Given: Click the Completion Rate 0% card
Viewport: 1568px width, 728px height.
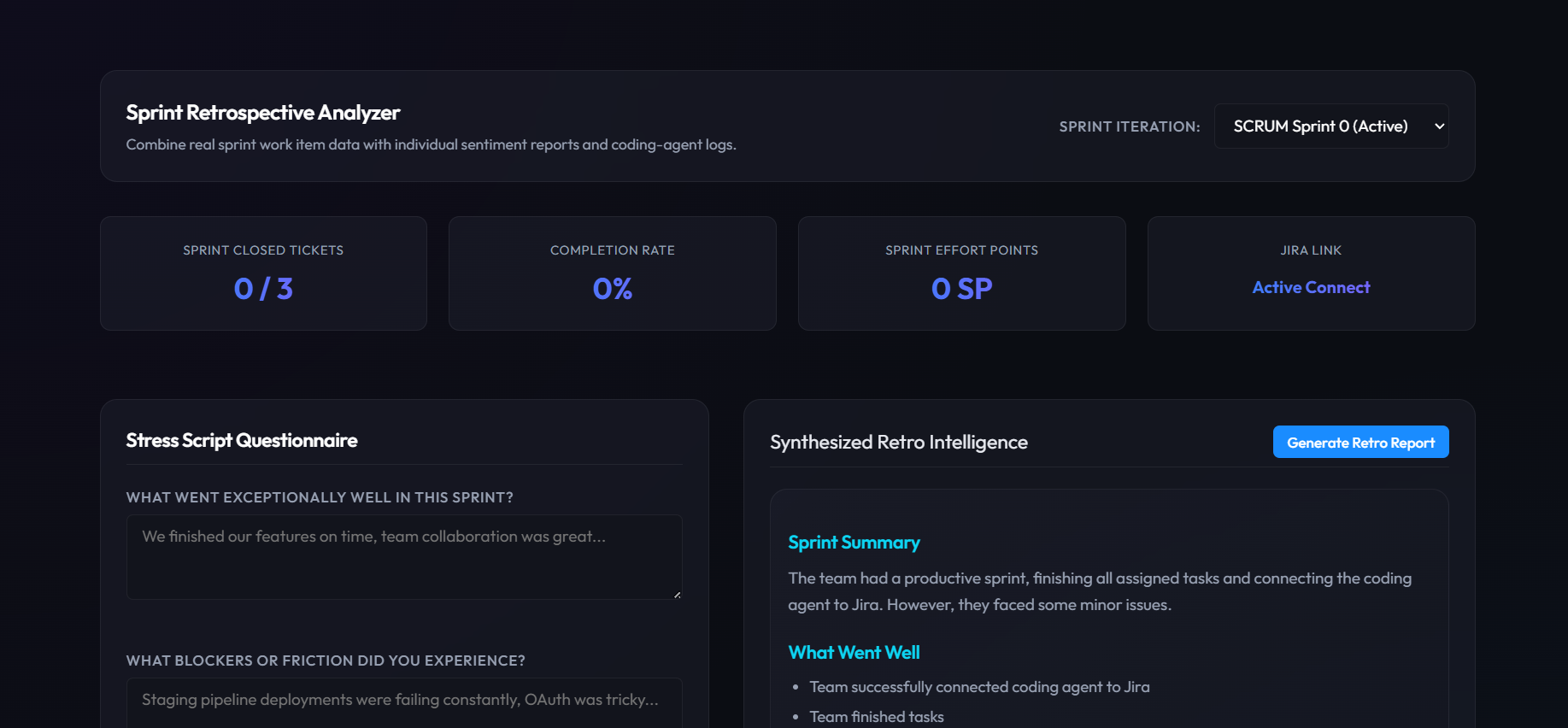Looking at the screenshot, I should pyautogui.click(x=613, y=273).
